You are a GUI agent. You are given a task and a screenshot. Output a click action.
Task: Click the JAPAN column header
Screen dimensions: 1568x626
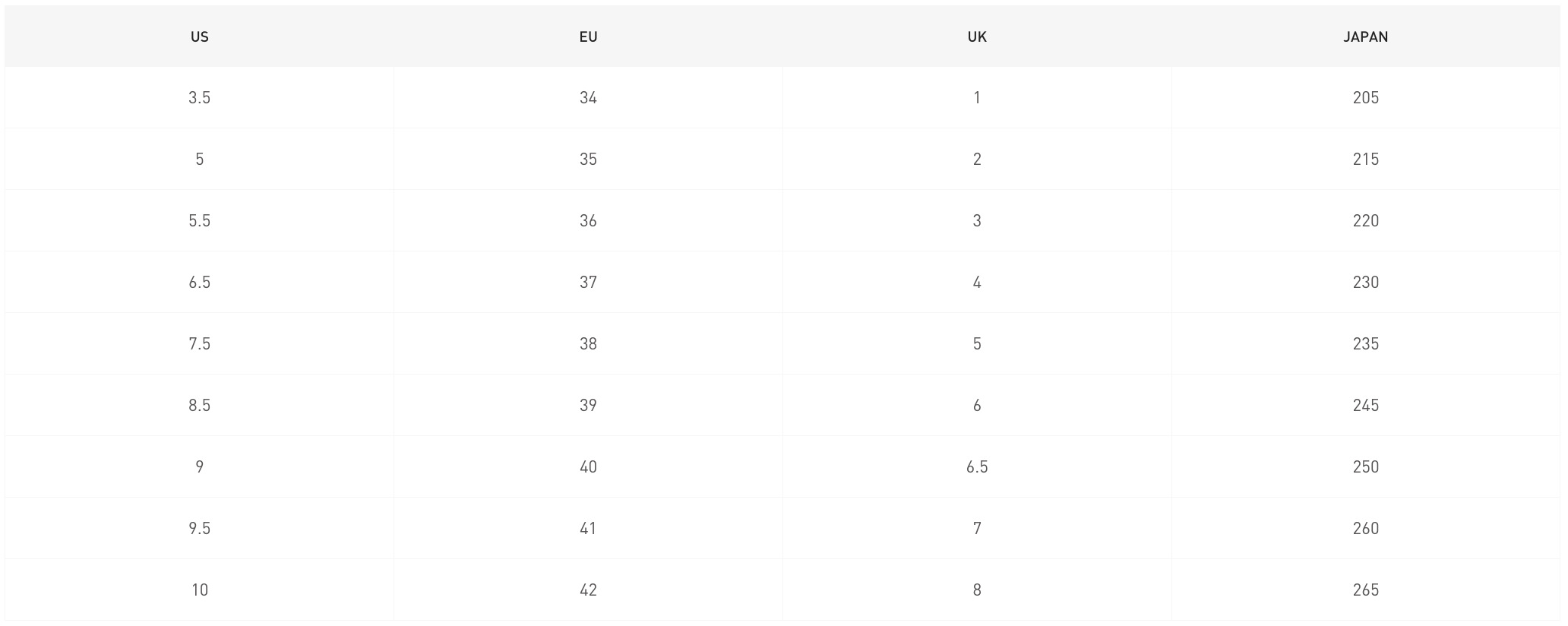1366,36
